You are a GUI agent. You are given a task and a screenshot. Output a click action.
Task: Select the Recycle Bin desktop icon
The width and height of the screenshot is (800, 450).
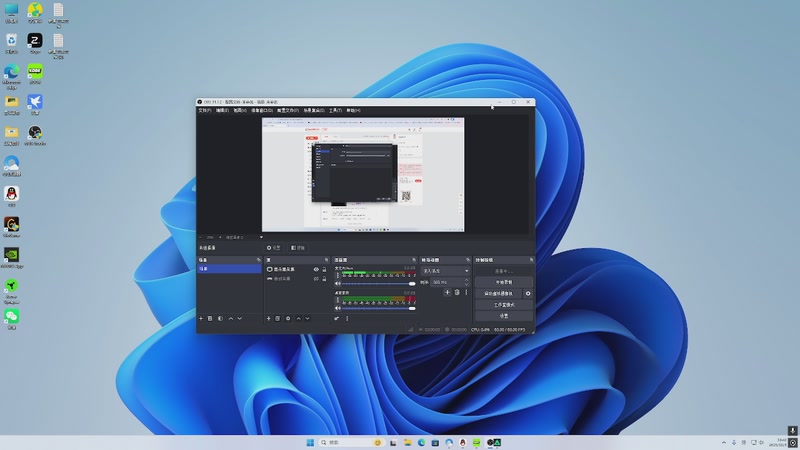pos(11,43)
